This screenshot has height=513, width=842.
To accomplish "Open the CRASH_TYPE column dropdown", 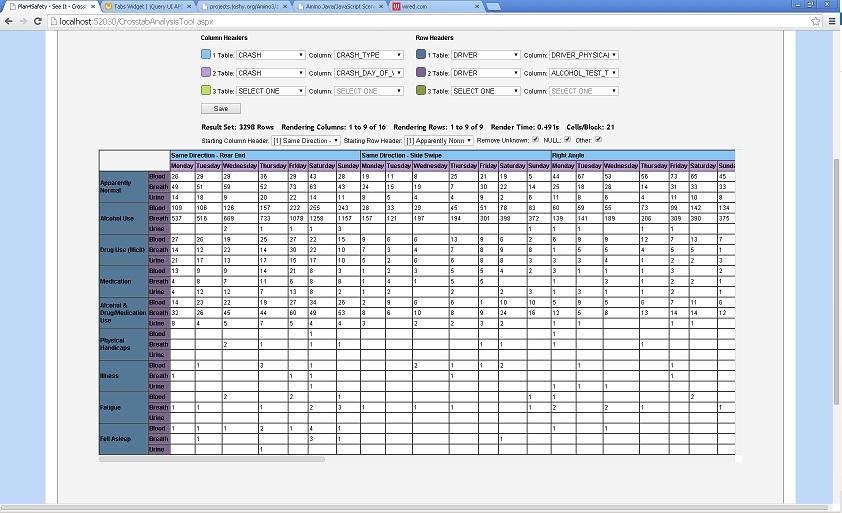I will pos(369,55).
